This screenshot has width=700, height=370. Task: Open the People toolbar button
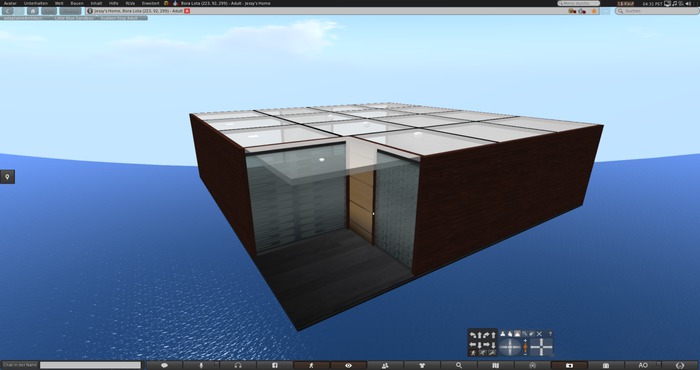tap(385, 365)
